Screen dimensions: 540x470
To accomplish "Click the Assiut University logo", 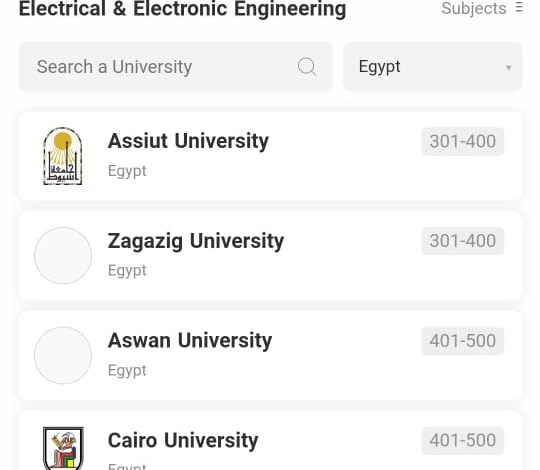I will 63,156.
